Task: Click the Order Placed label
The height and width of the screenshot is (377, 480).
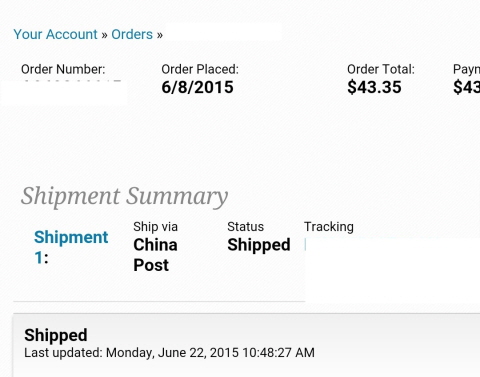Action: click(200, 69)
